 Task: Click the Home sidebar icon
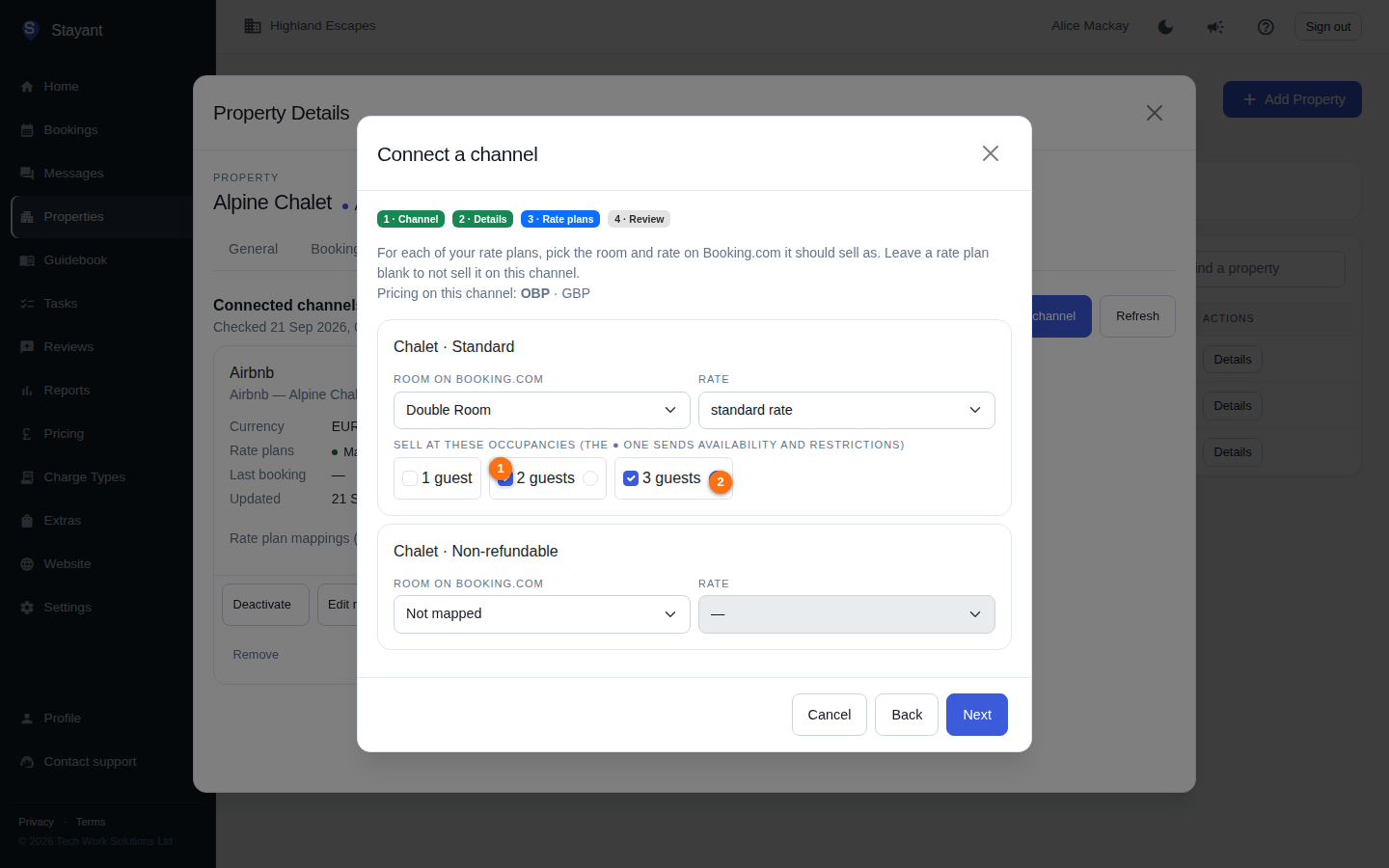27,87
